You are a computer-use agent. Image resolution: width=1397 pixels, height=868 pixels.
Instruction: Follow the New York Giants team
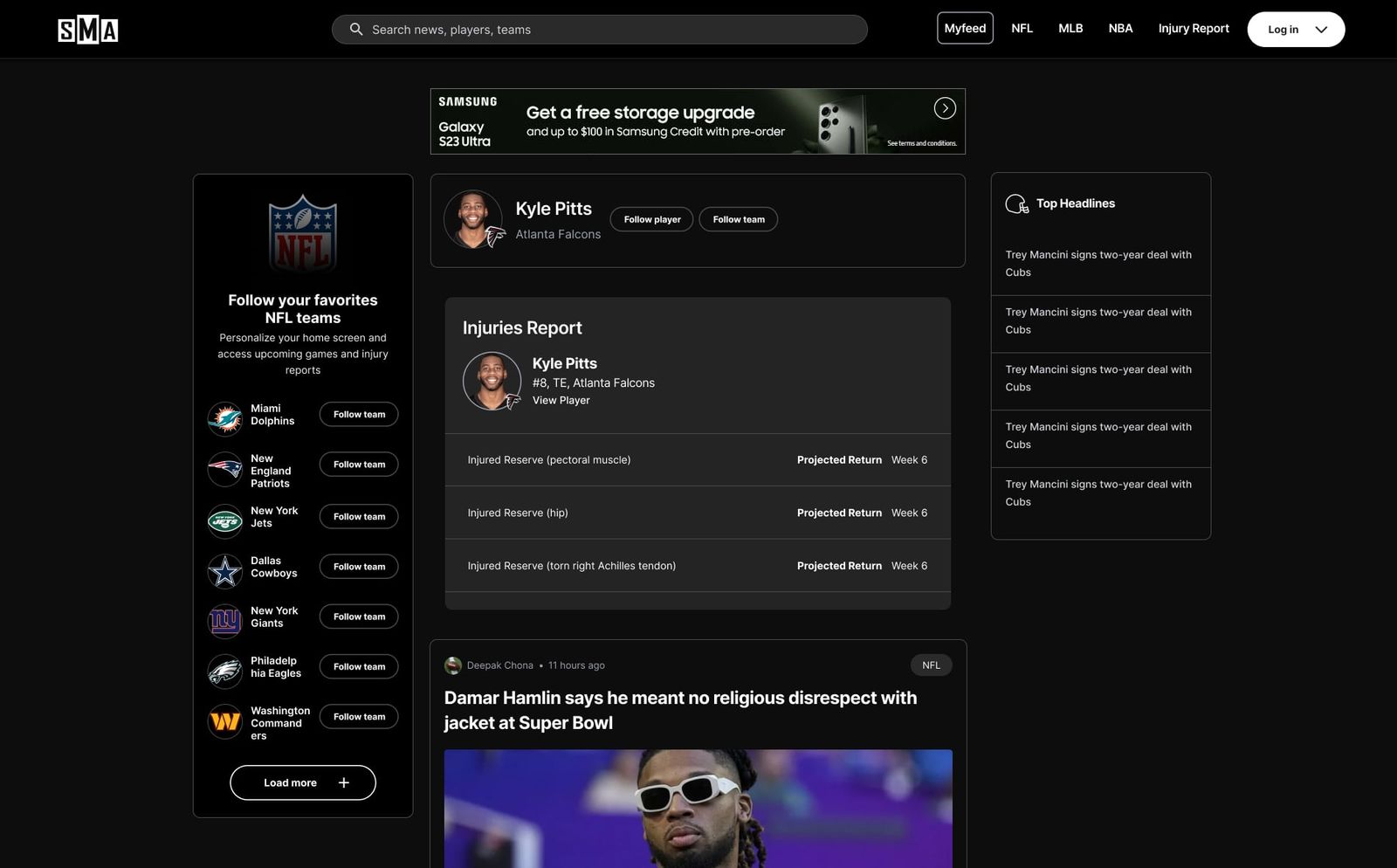pos(359,616)
